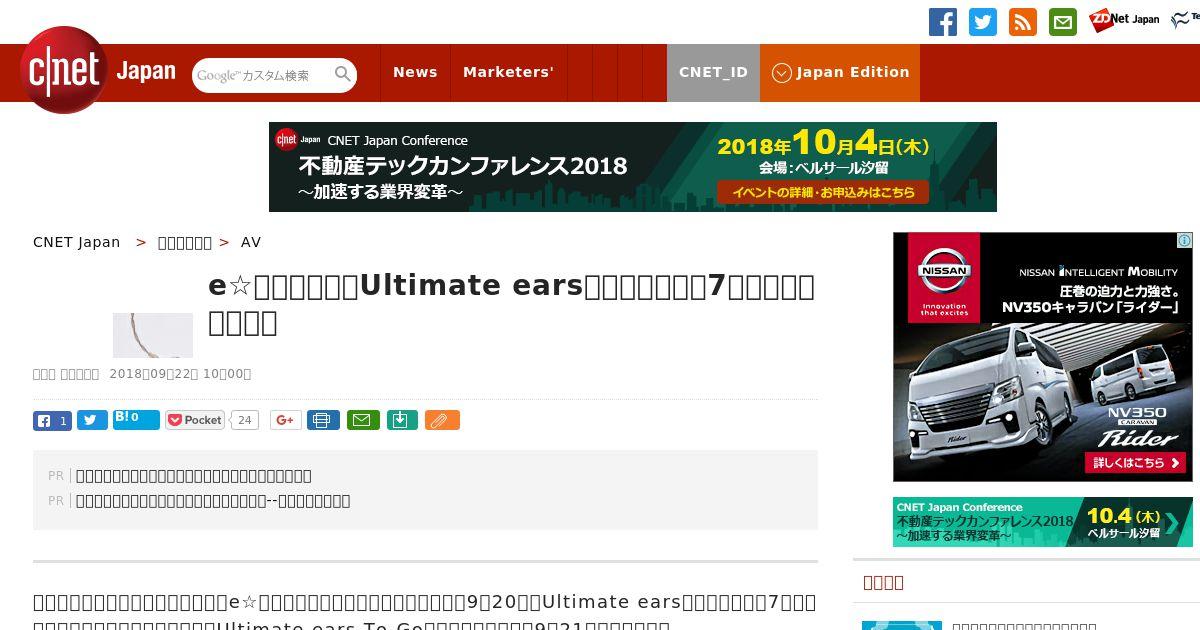Click the CNET Japan breadcrumb link
This screenshot has width=1200, height=630.
coord(77,242)
